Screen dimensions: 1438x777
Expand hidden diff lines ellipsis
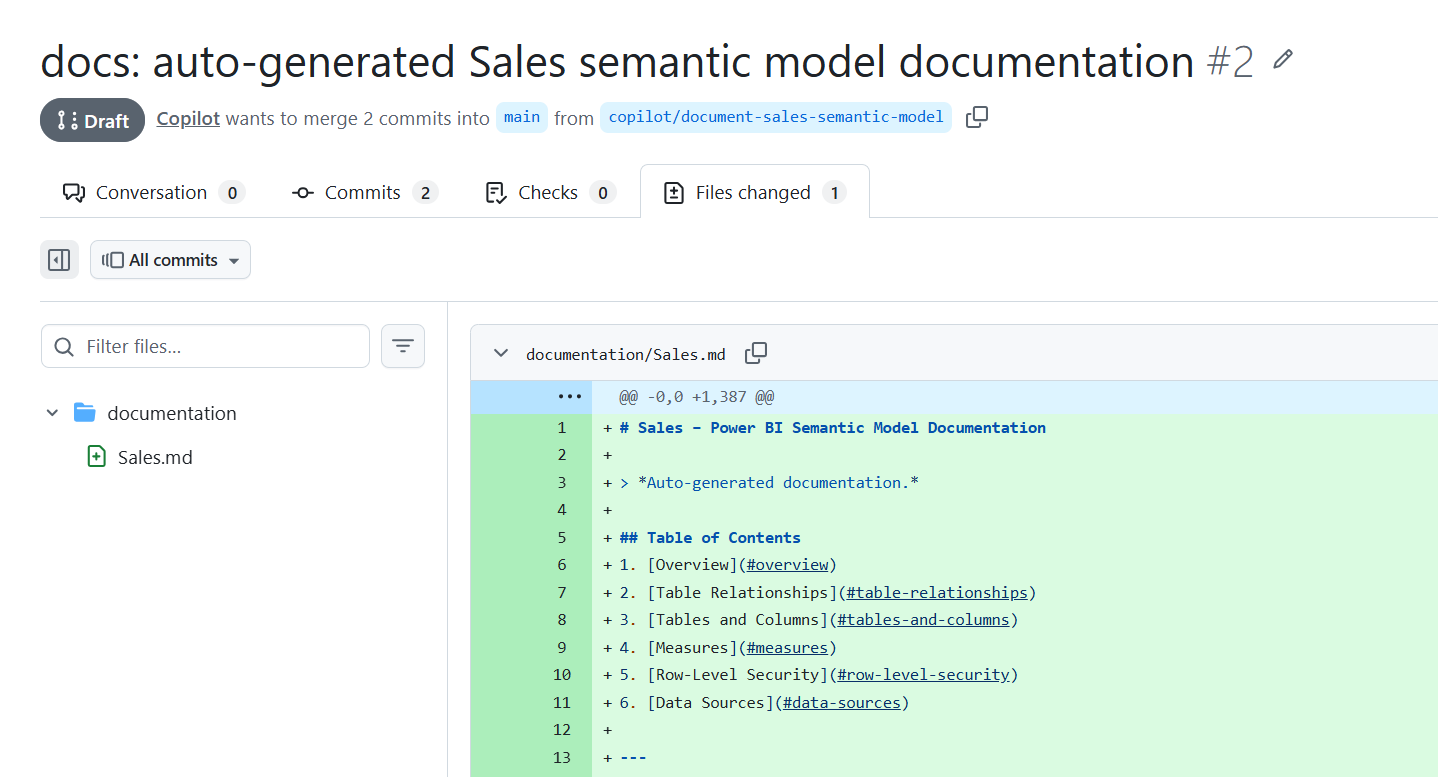pos(570,397)
